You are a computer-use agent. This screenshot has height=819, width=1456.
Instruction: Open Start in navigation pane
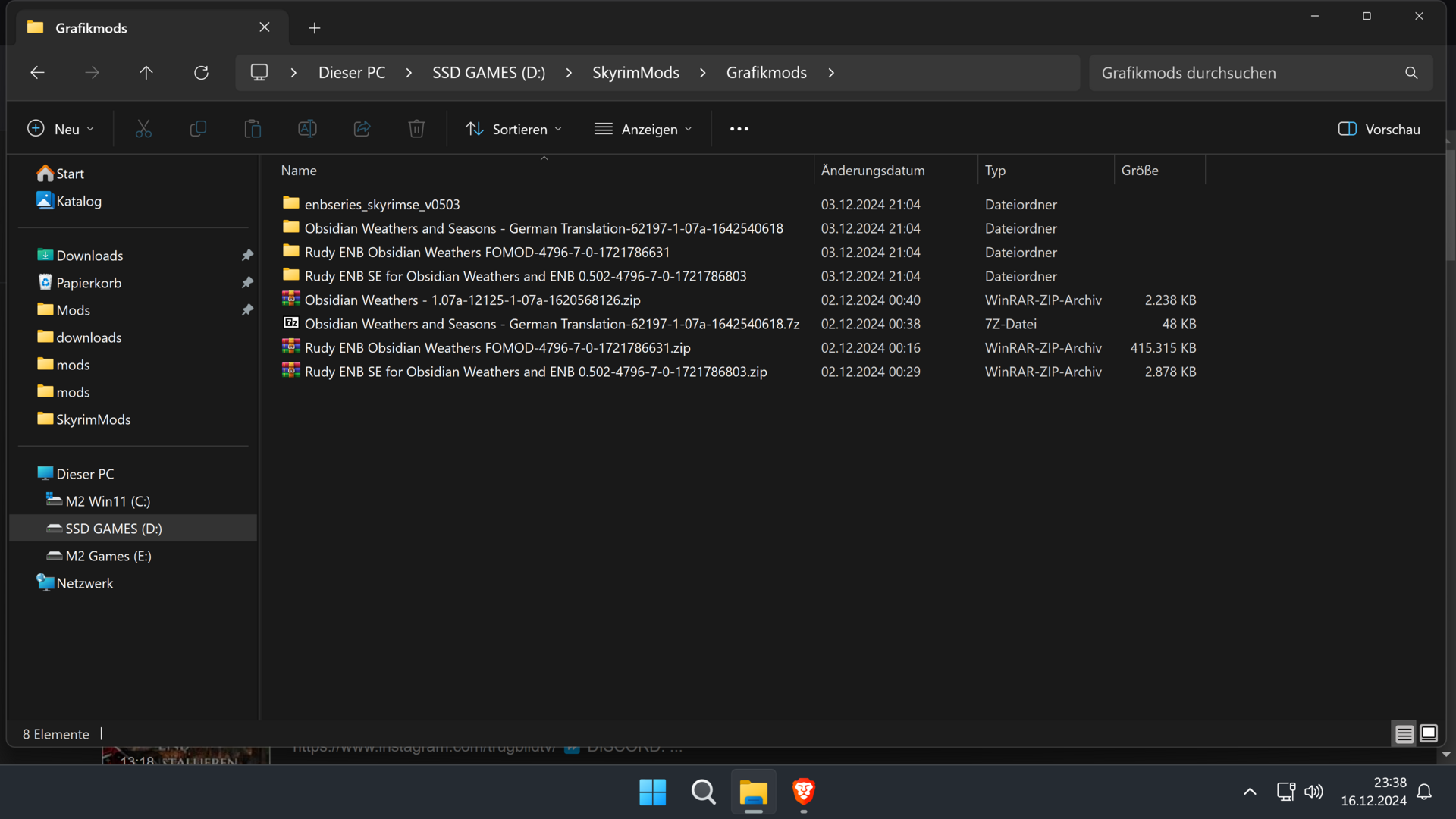[x=60, y=174]
